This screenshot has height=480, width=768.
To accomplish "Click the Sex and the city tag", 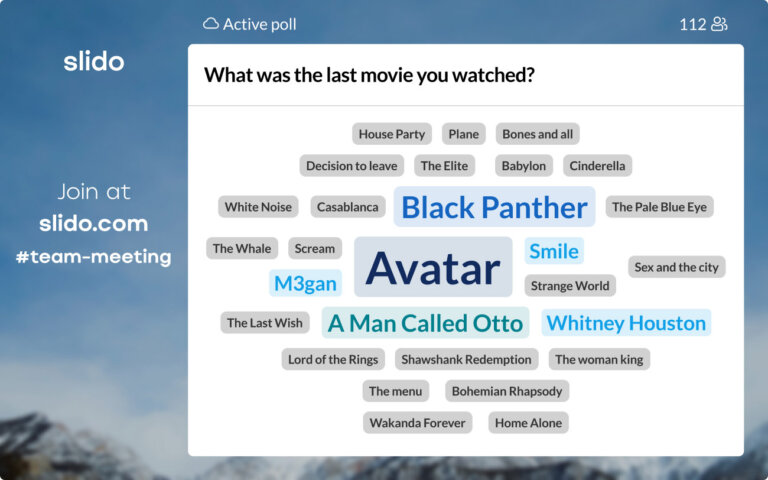I will click(x=677, y=267).
